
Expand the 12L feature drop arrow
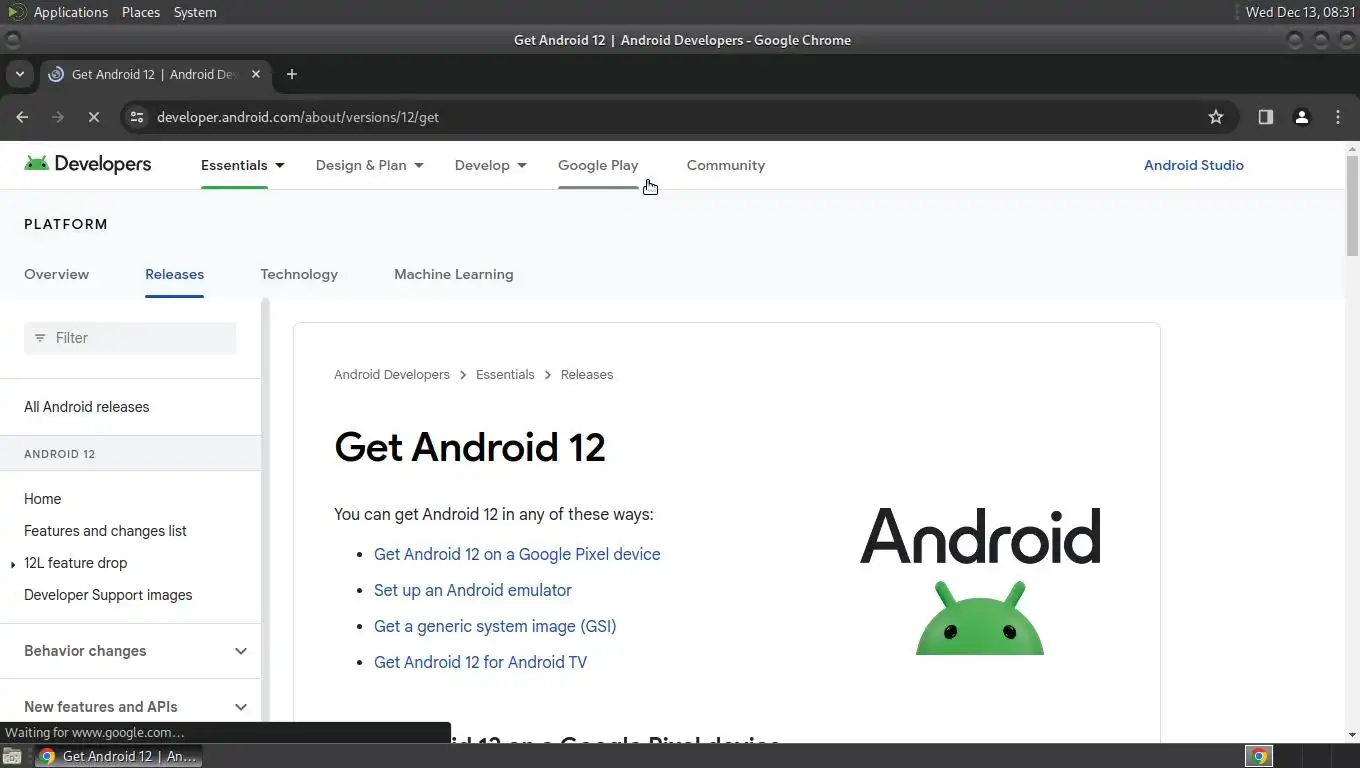point(13,565)
